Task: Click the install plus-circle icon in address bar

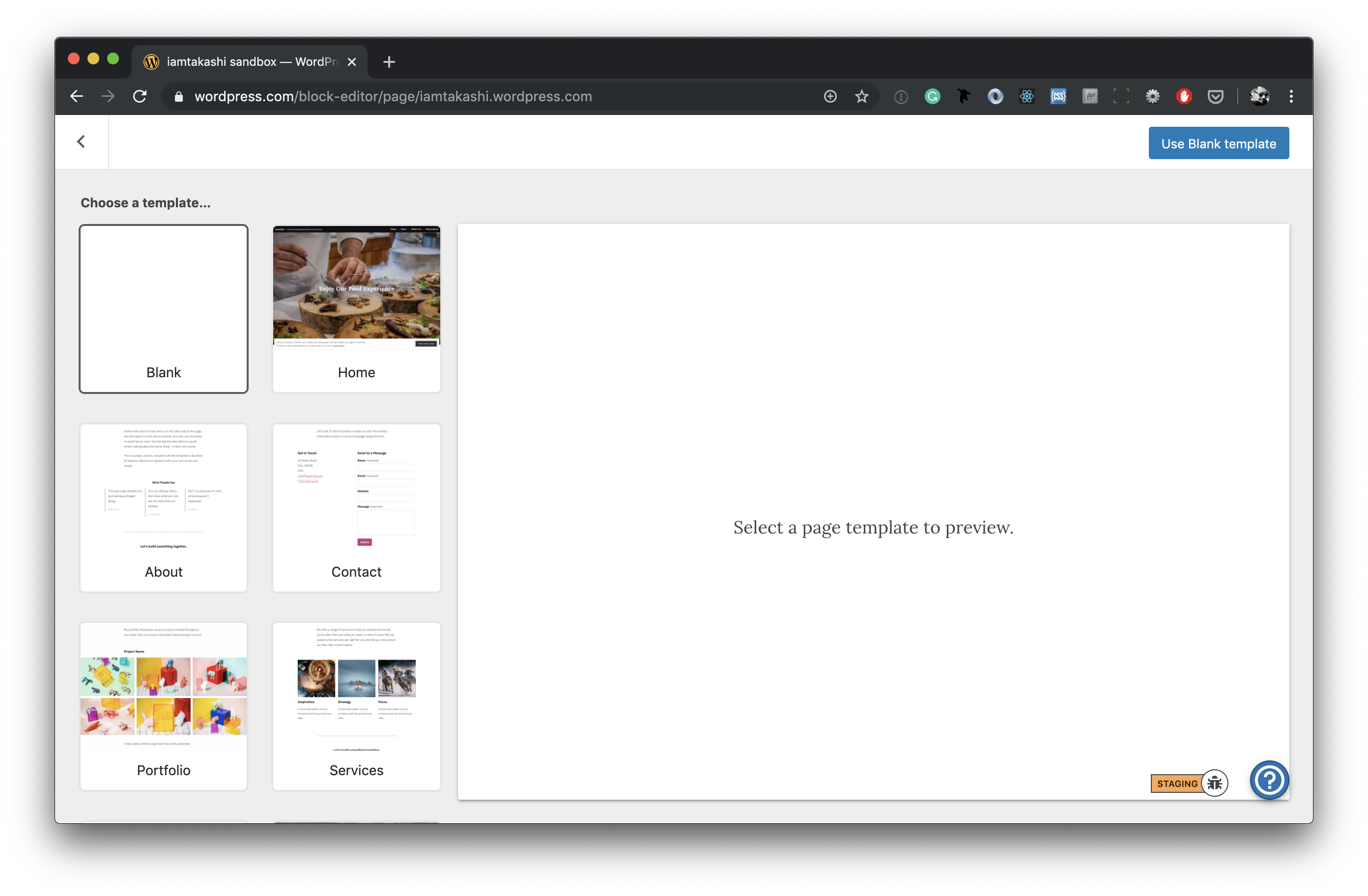Action: (x=830, y=97)
